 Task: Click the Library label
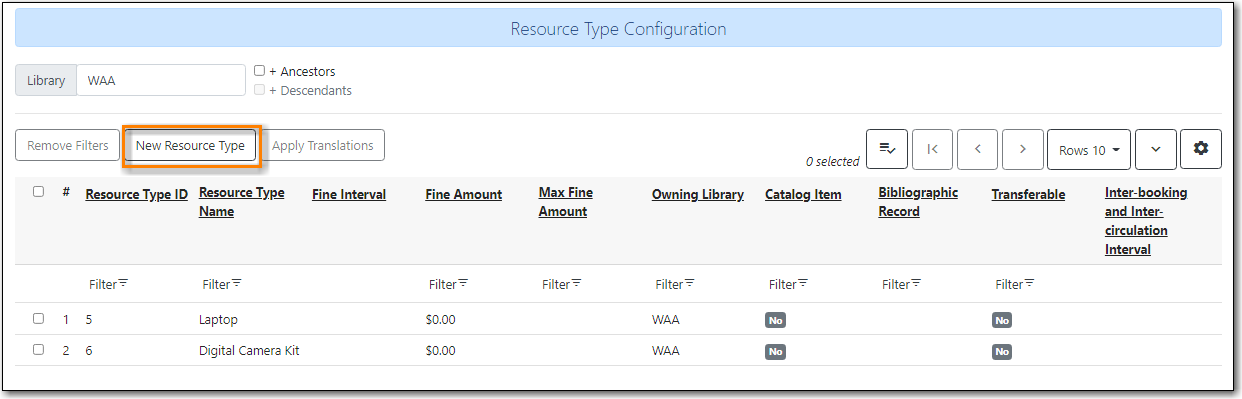click(46, 81)
